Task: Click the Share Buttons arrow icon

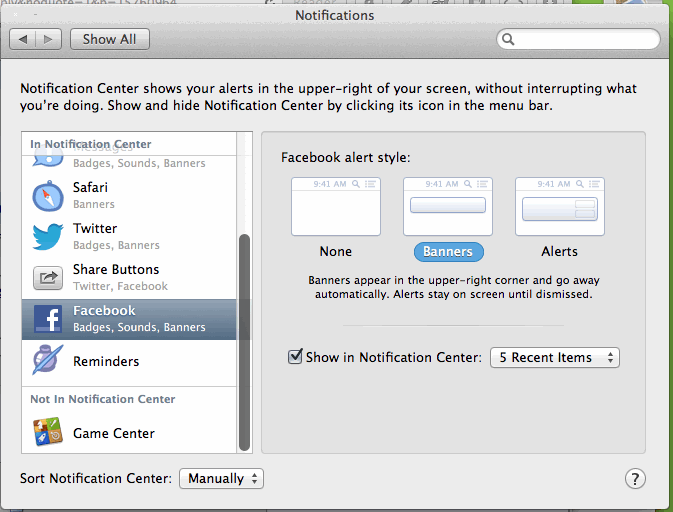Action: (48, 277)
